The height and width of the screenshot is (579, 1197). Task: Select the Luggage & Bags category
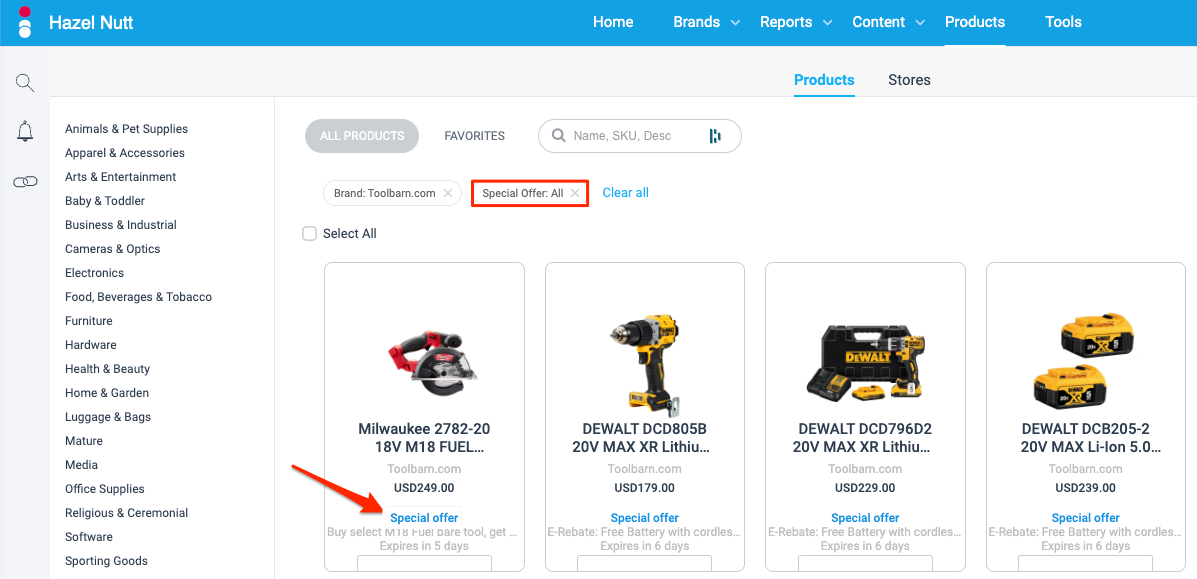tap(108, 417)
